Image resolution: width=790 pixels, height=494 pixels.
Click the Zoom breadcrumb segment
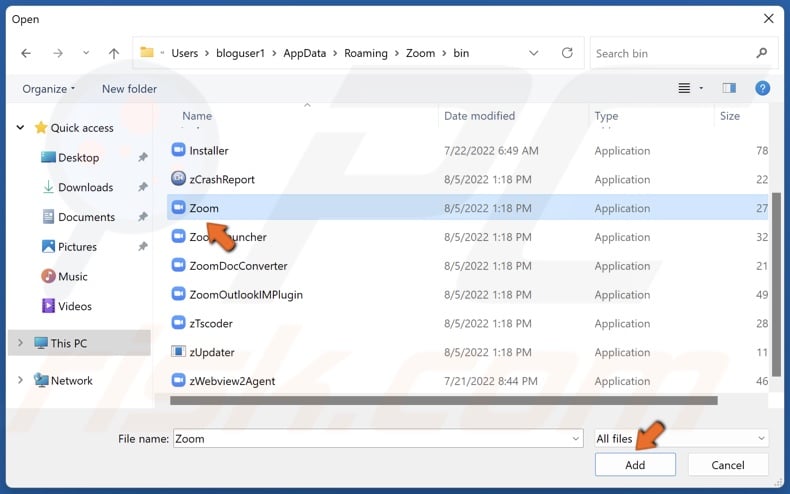pos(420,53)
